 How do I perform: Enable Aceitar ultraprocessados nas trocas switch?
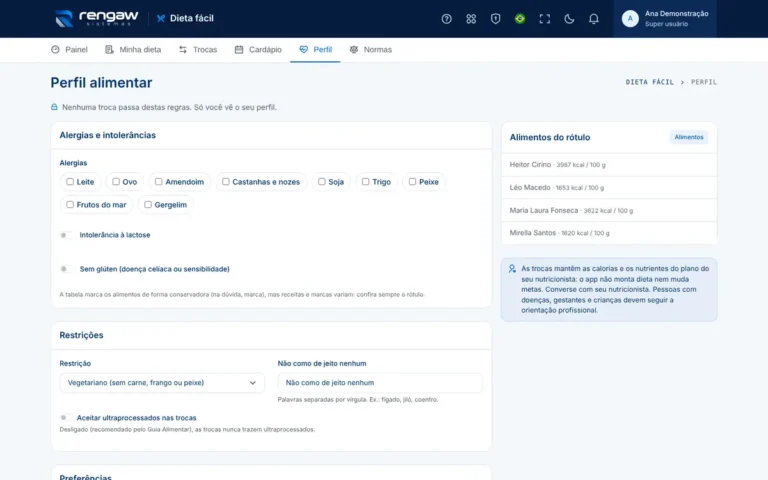pyautogui.click(x=66, y=418)
